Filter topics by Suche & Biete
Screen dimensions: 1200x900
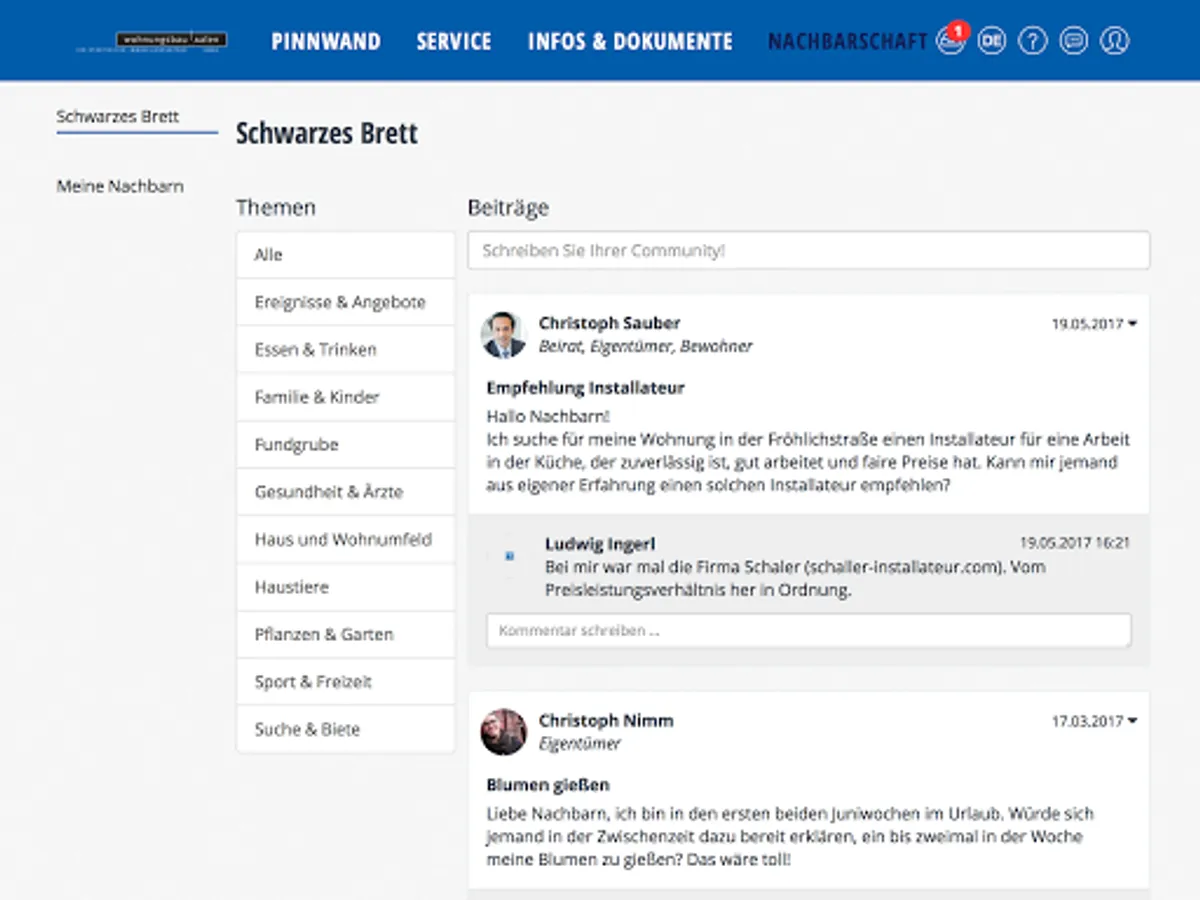click(x=346, y=730)
